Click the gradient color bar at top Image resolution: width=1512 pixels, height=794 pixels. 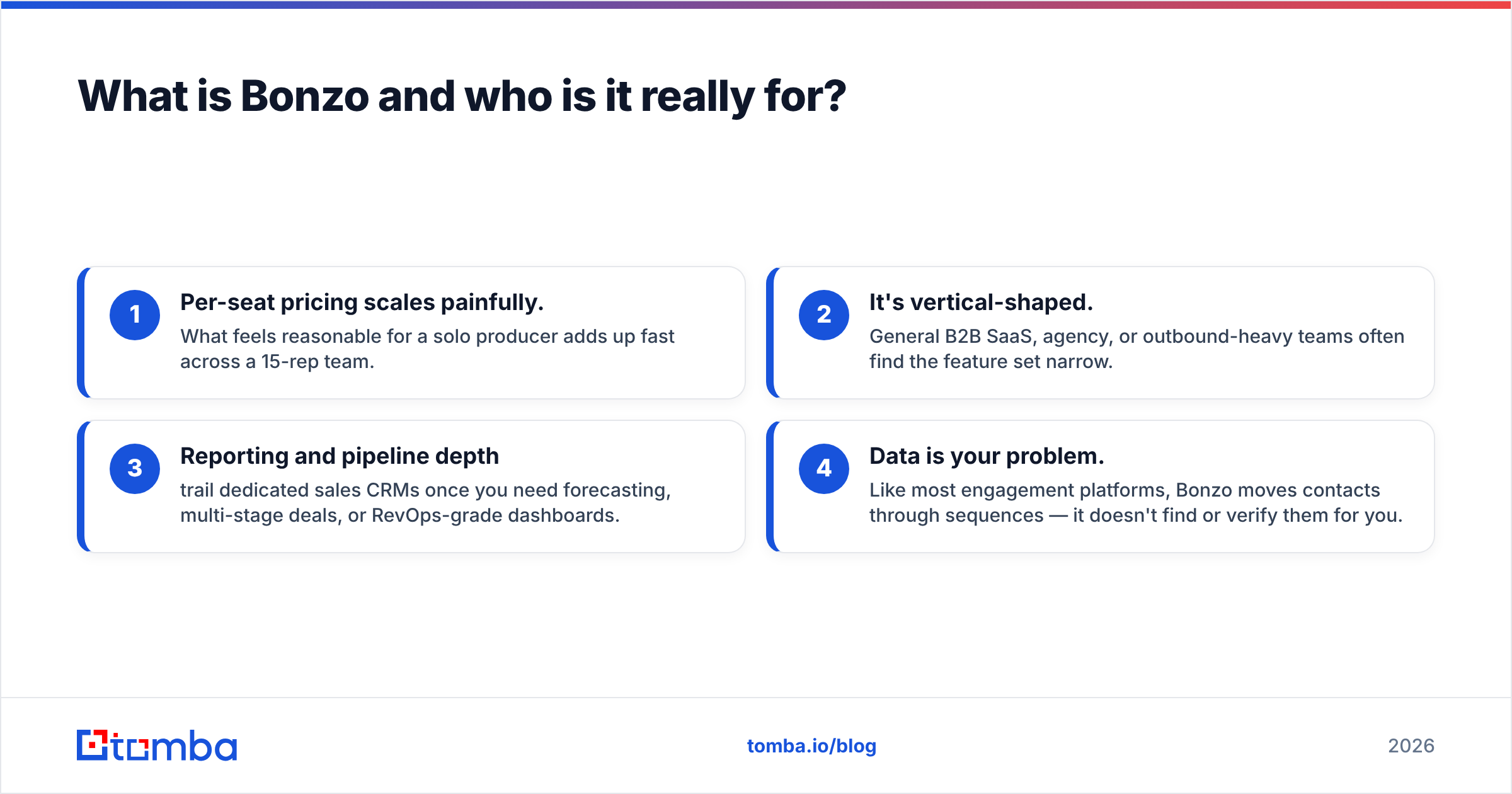(x=756, y=4)
